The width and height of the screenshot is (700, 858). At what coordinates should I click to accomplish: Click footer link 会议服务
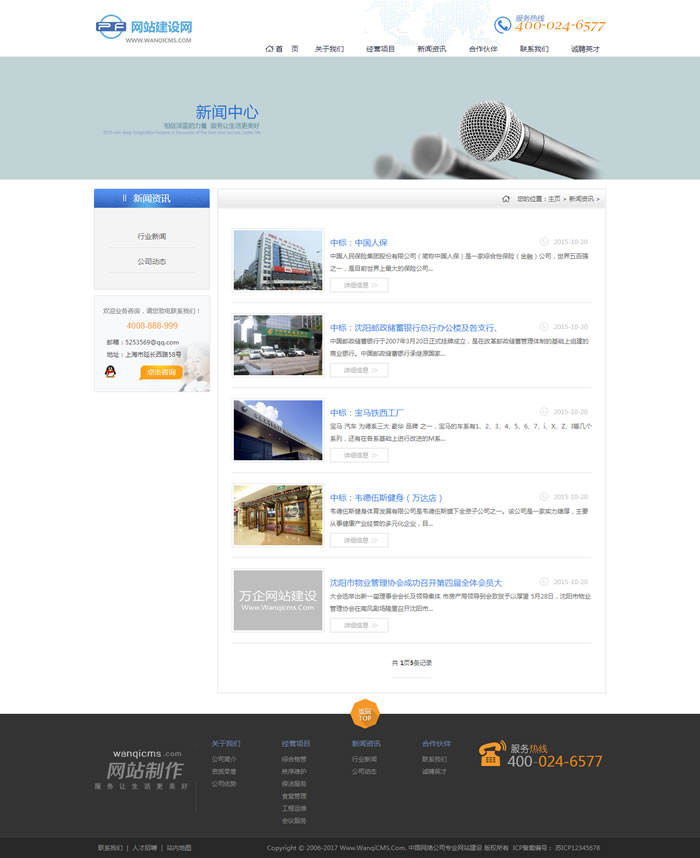click(294, 821)
